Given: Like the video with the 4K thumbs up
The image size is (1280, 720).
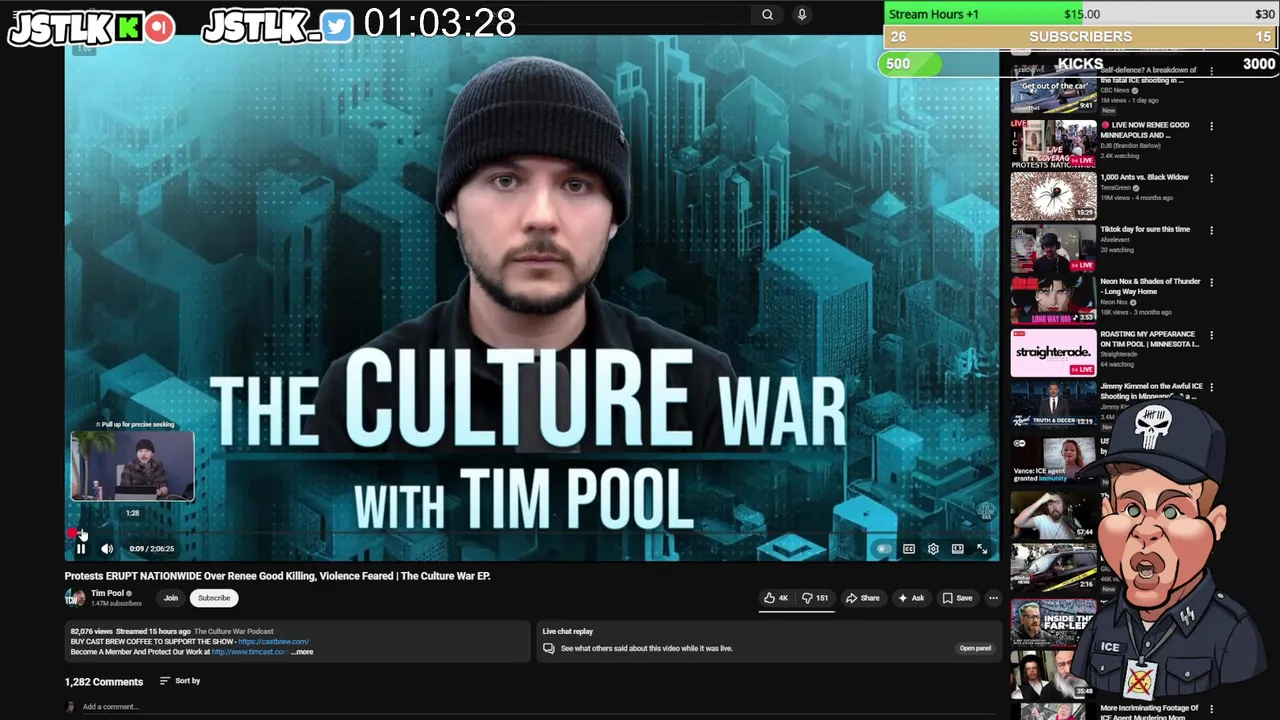Looking at the screenshot, I should point(776,598).
